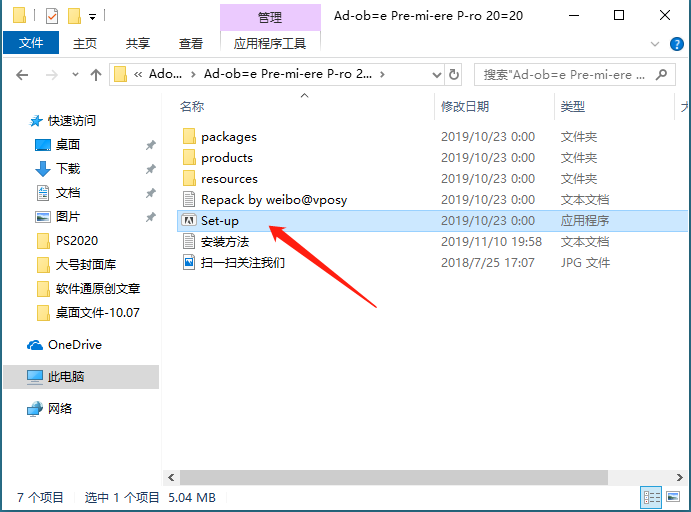Select the 管理 contextual tab header
691x512 pixels.
point(270,17)
